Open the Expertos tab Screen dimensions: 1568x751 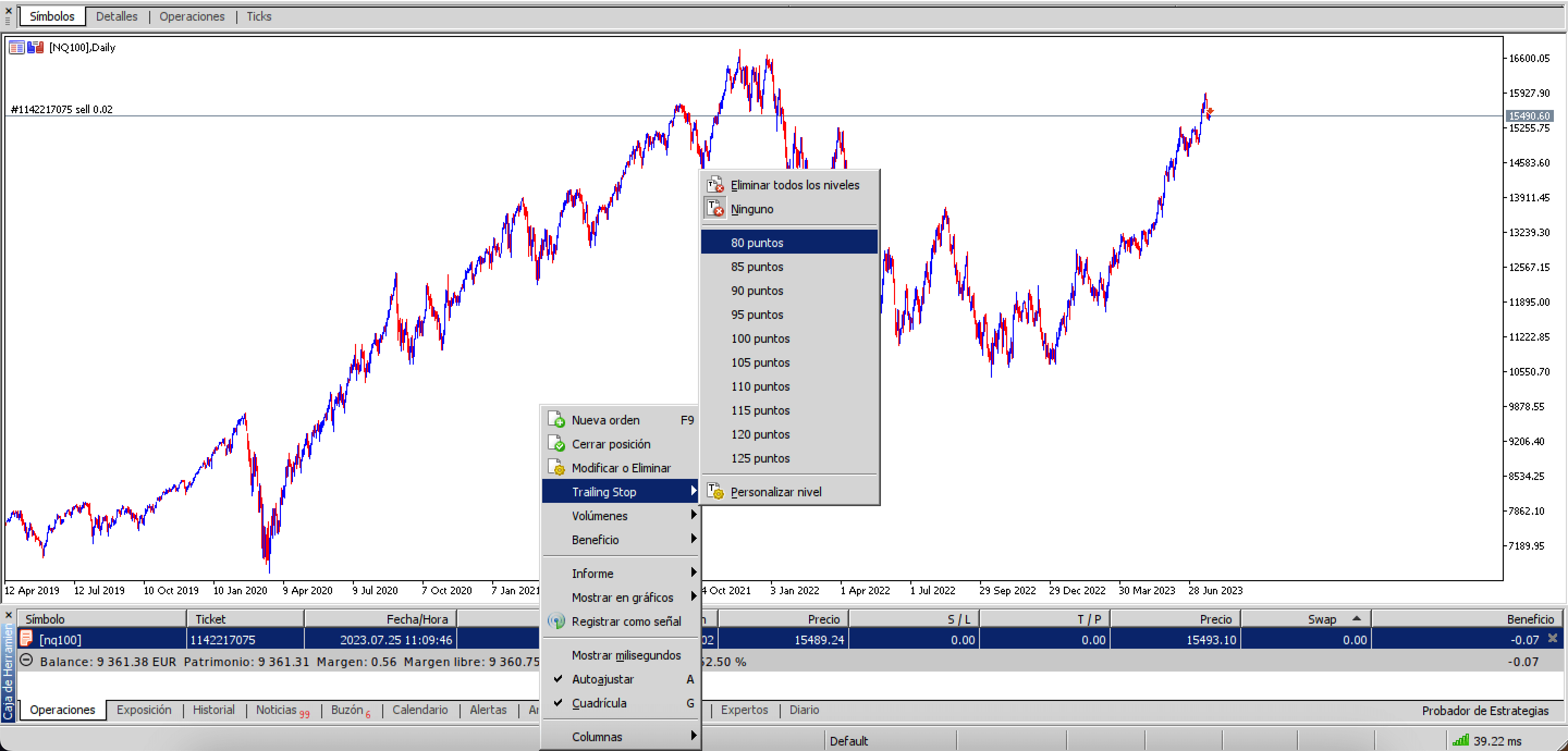point(744,710)
